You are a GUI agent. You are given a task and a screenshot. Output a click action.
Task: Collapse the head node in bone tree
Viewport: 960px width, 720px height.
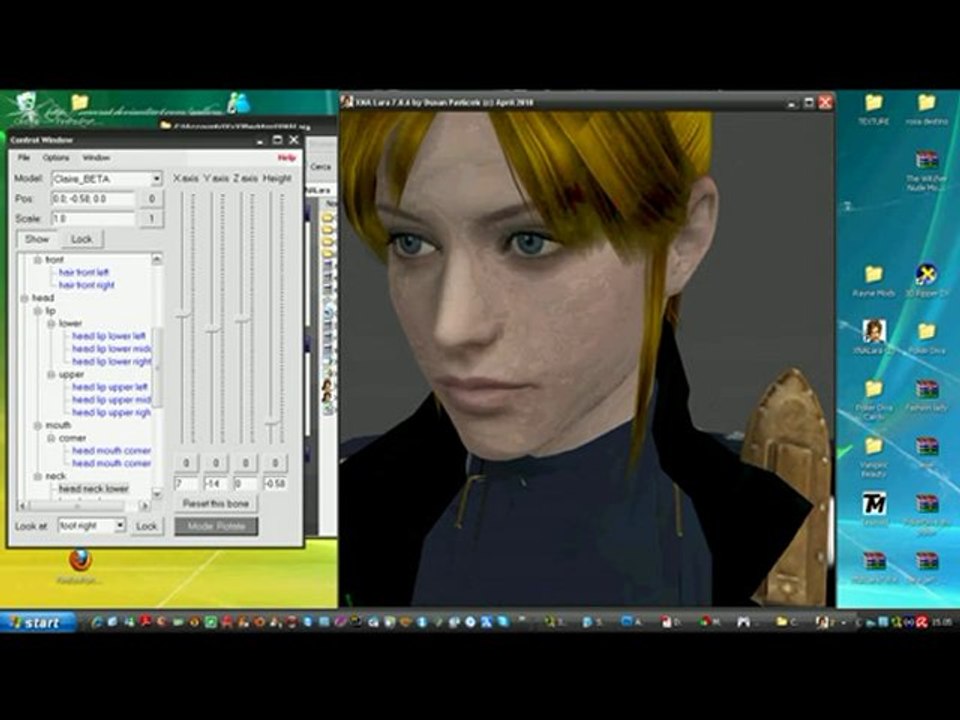24,298
